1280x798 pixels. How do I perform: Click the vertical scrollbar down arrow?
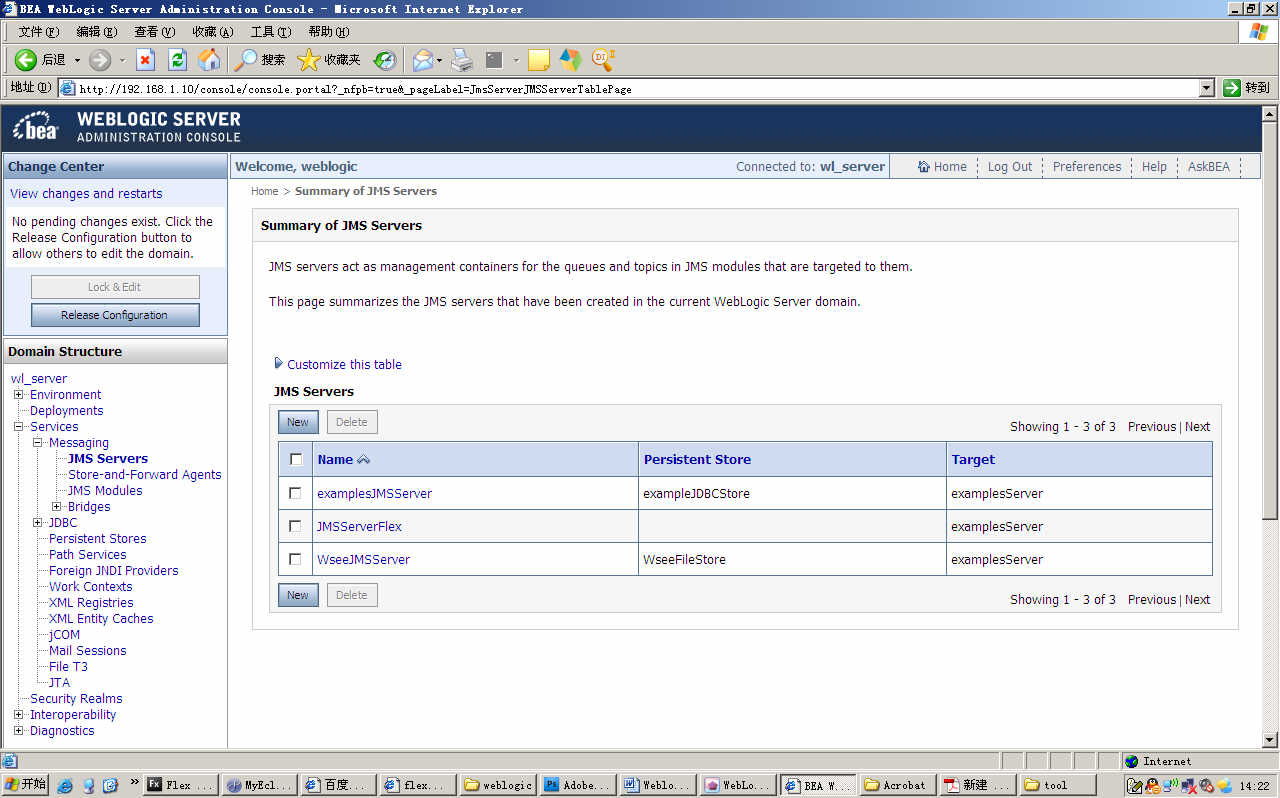click(1271, 740)
